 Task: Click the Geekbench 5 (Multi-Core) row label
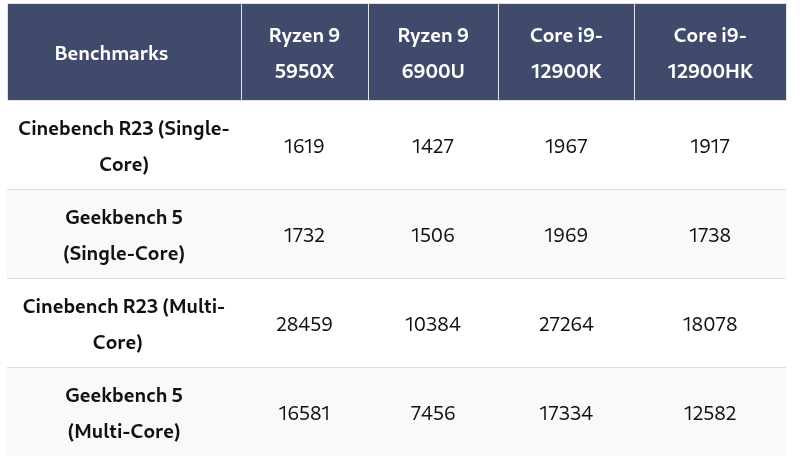click(x=124, y=413)
